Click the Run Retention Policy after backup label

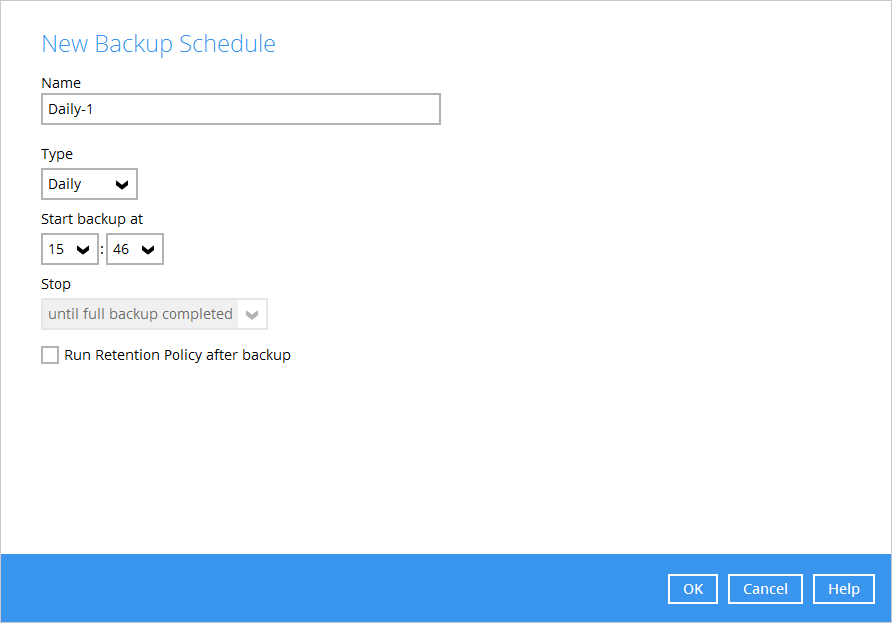pos(177,355)
